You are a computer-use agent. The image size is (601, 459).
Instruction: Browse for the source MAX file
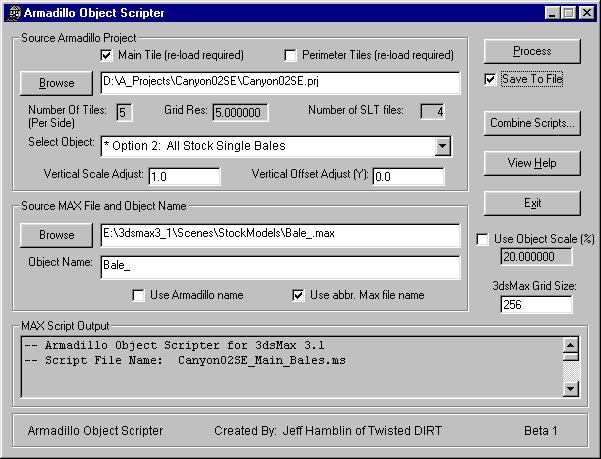click(x=56, y=235)
